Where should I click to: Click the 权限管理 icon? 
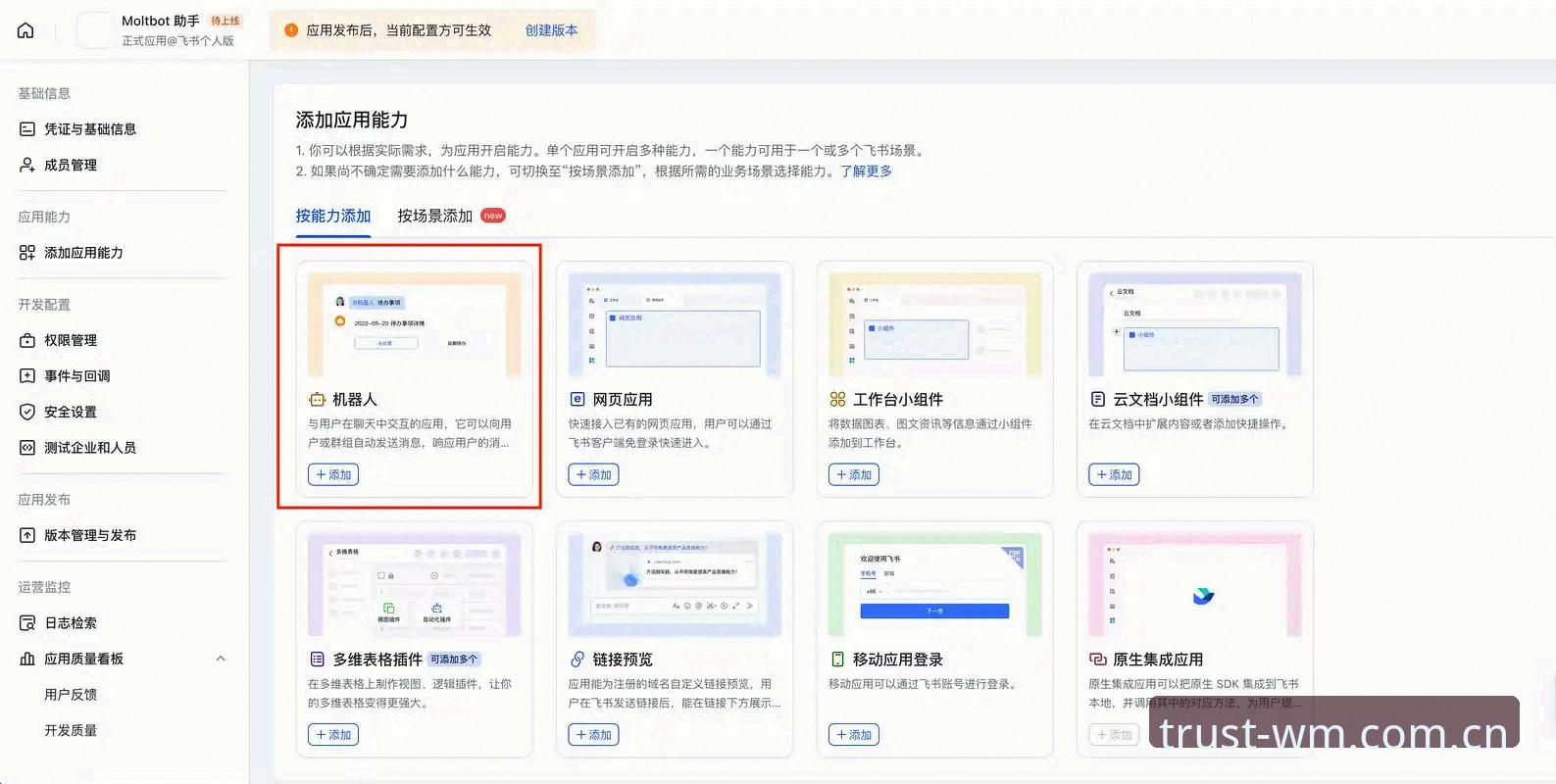click(27, 340)
